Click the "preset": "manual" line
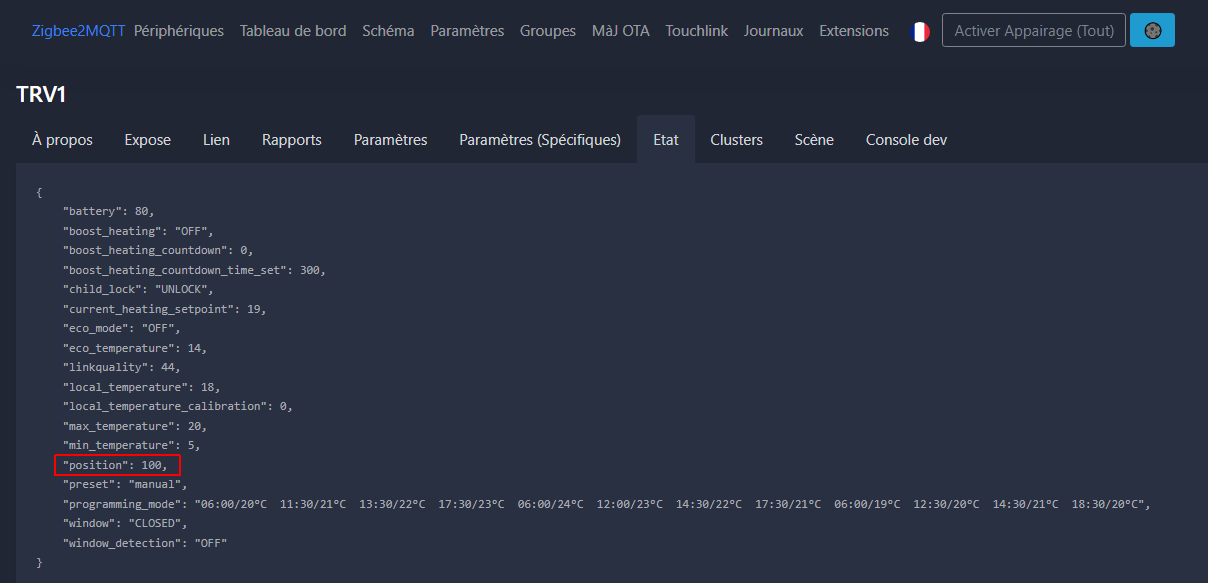Screen dimensions: 1208x583 tap(125, 484)
